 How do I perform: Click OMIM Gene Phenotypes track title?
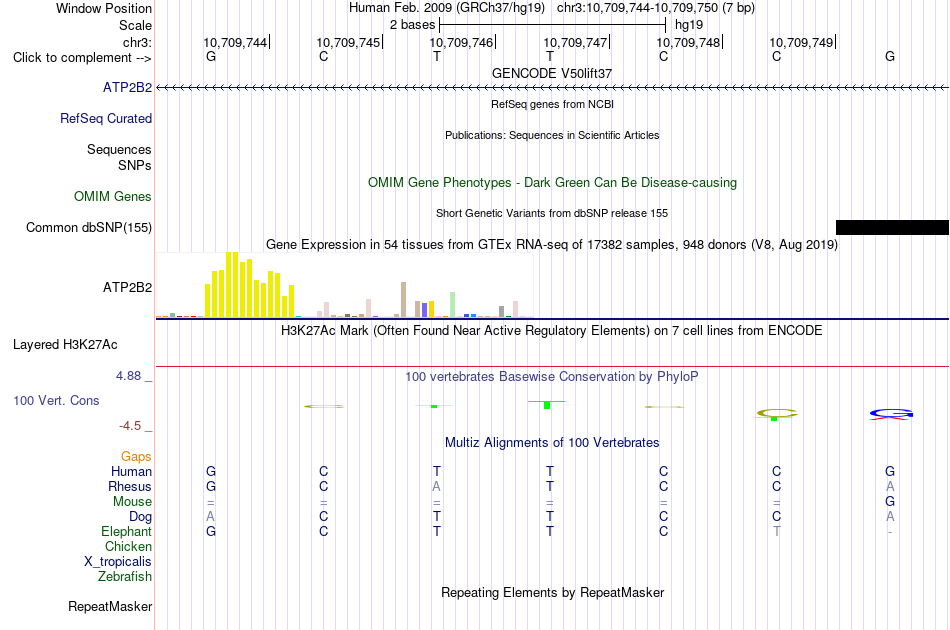552,182
